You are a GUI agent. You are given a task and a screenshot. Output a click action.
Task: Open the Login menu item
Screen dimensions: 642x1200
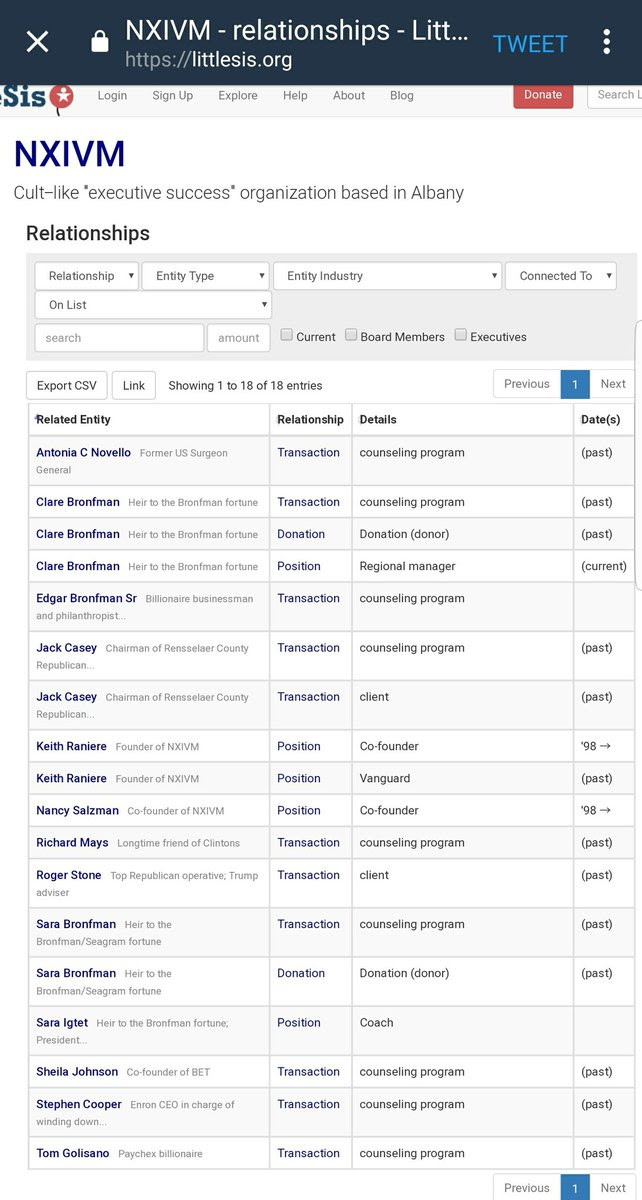(x=112, y=95)
